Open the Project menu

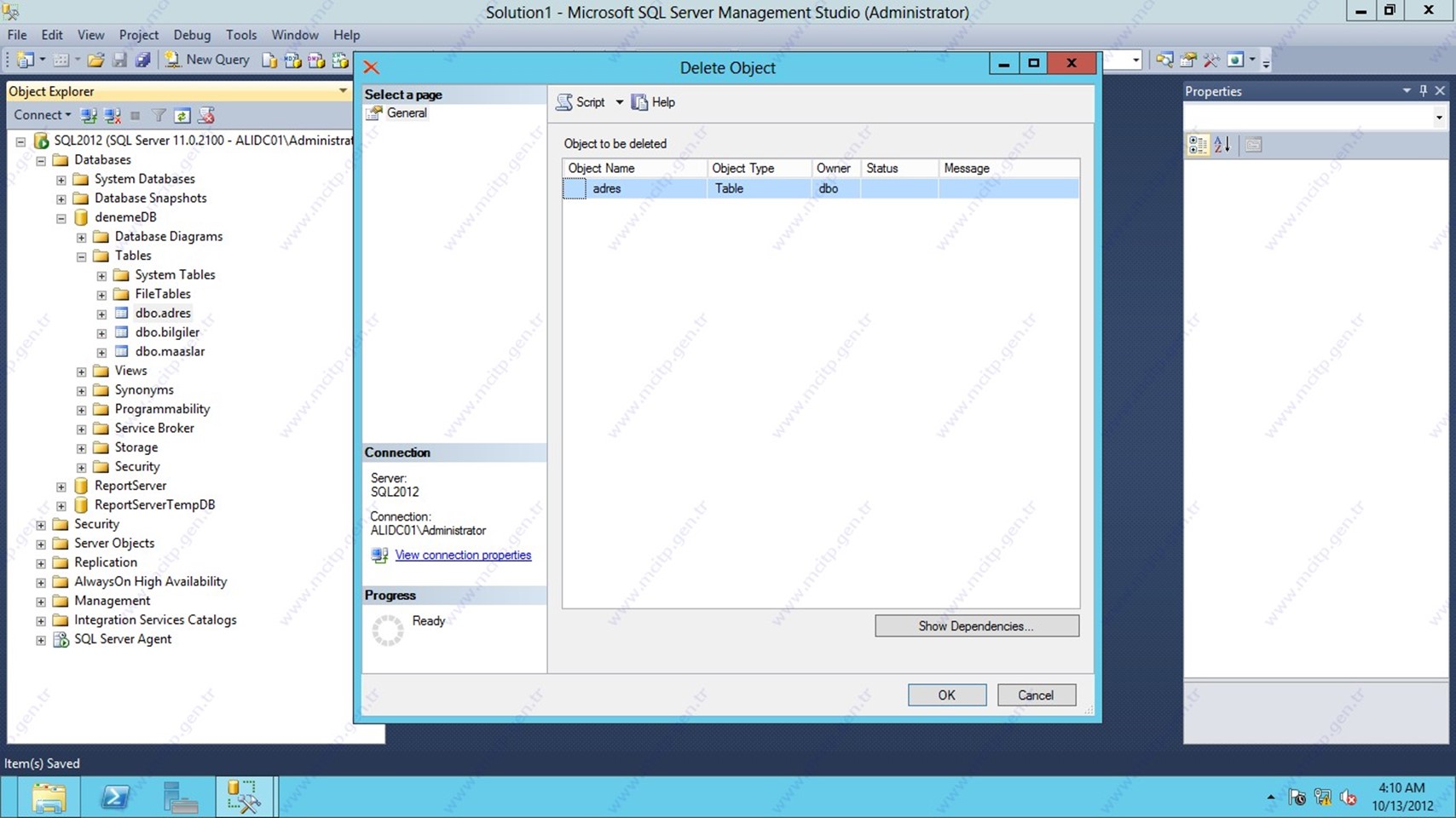click(x=139, y=35)
